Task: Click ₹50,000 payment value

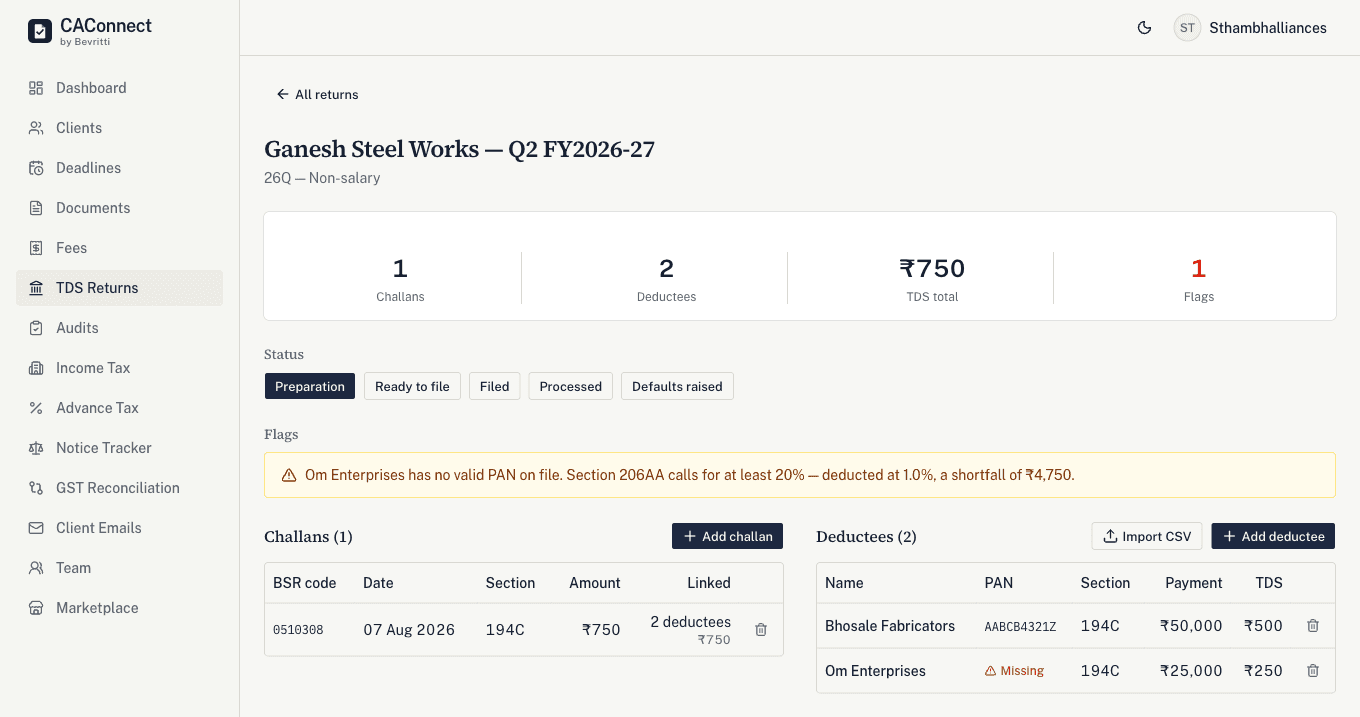Action: pos(1191,626)
